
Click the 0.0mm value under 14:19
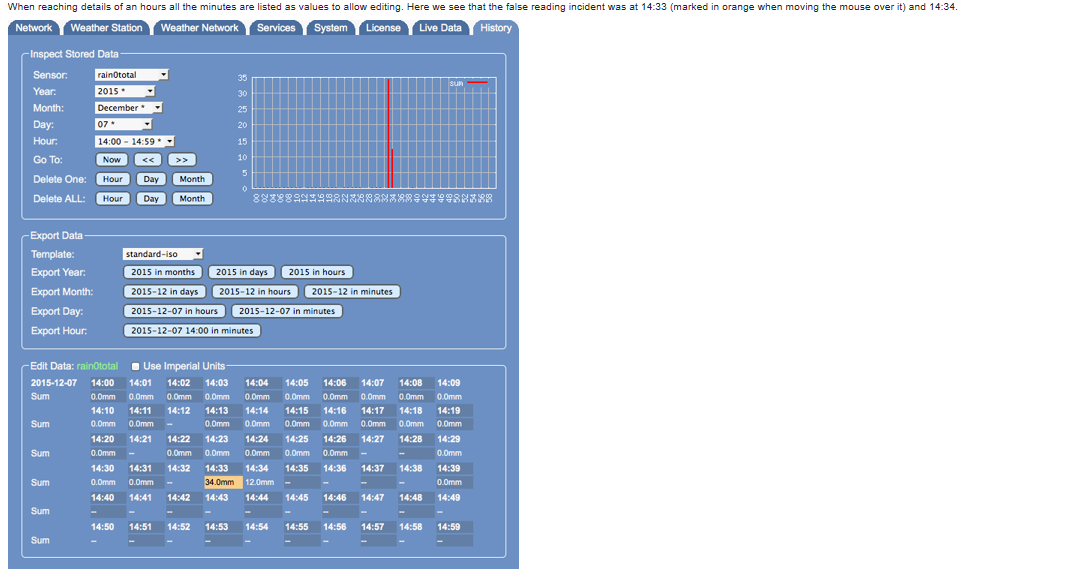point(450,424)
